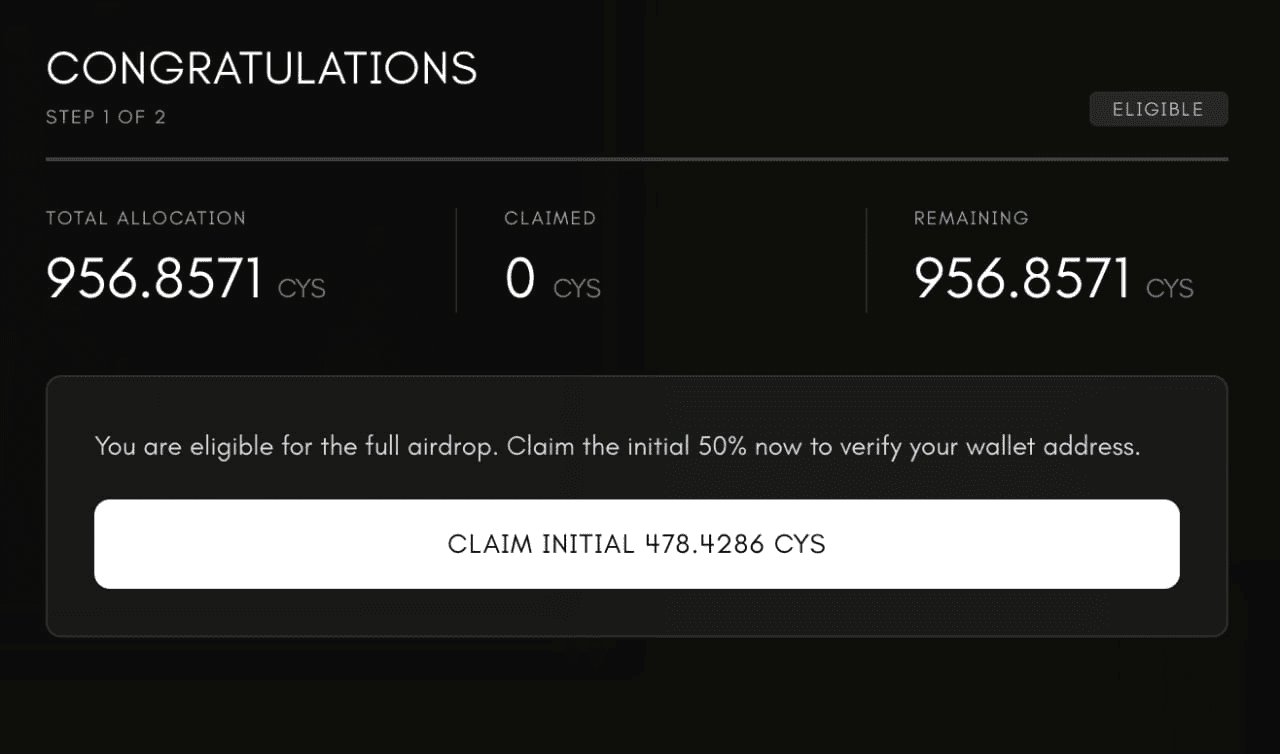The image size is (1280, 754).
Task: Select the remaining value 956.8571
Action: 1022,279
